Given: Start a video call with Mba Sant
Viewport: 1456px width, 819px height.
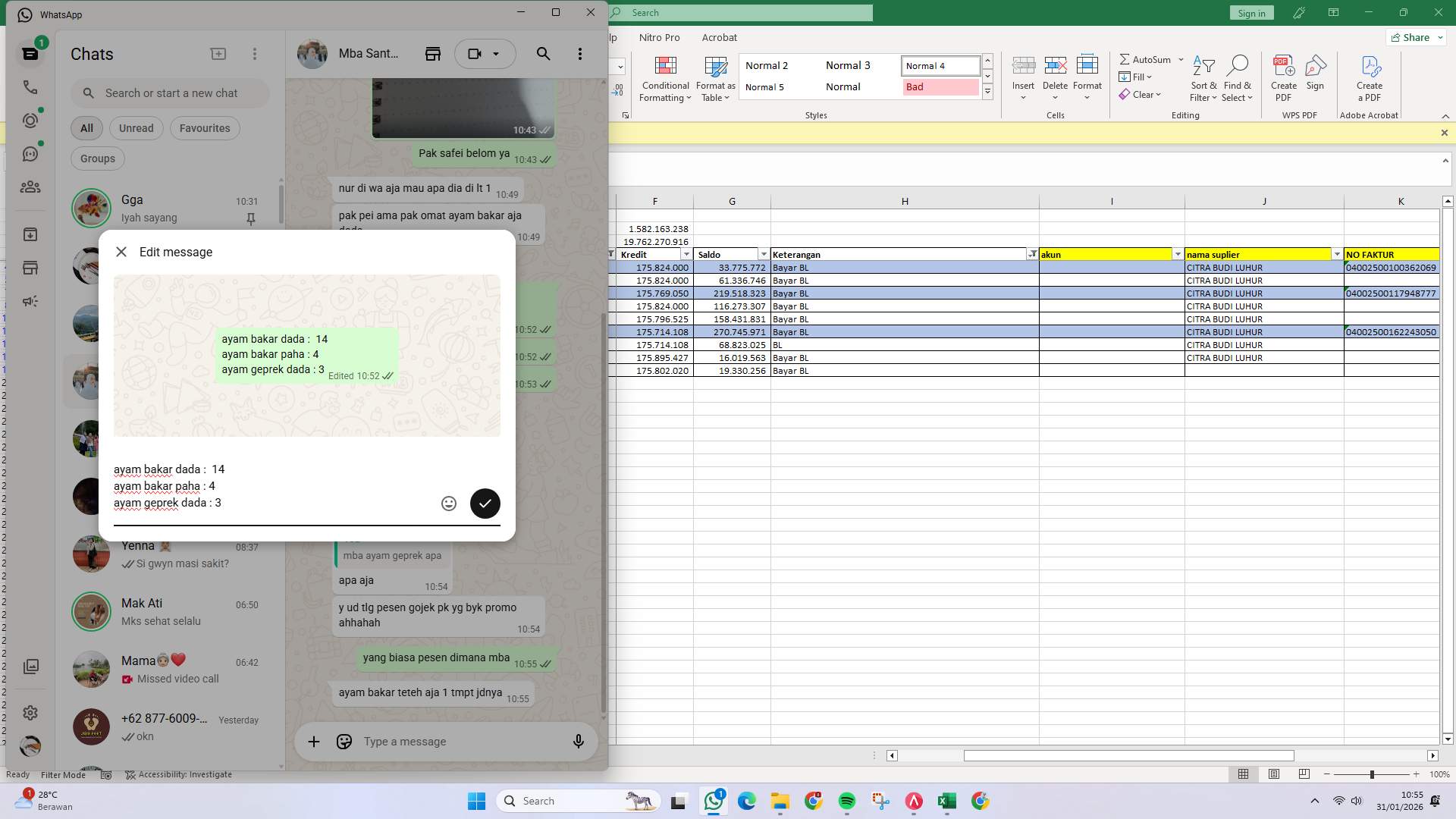Looking at the screenshot, I should [x=474, y=53].
